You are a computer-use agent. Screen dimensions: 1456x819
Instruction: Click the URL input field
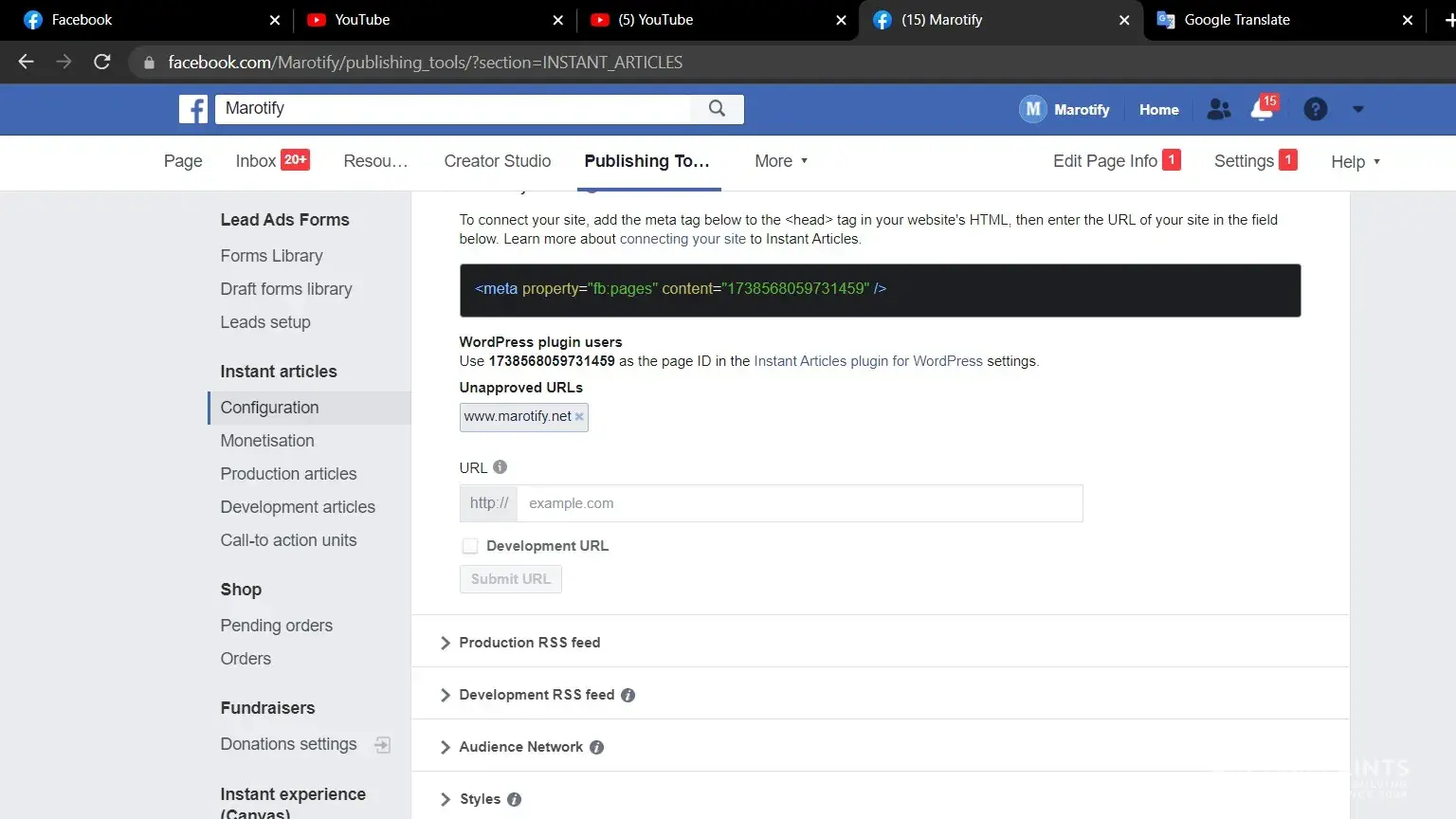(x=799, y=503)
